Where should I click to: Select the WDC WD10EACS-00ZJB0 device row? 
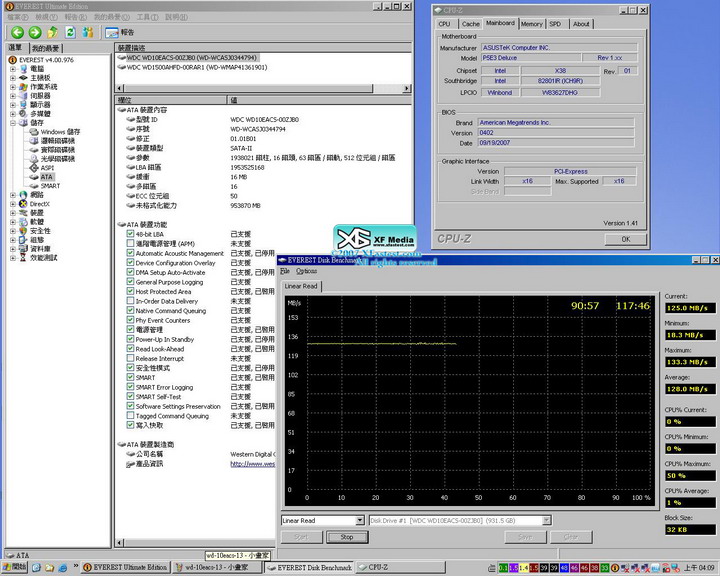(191, 58)
